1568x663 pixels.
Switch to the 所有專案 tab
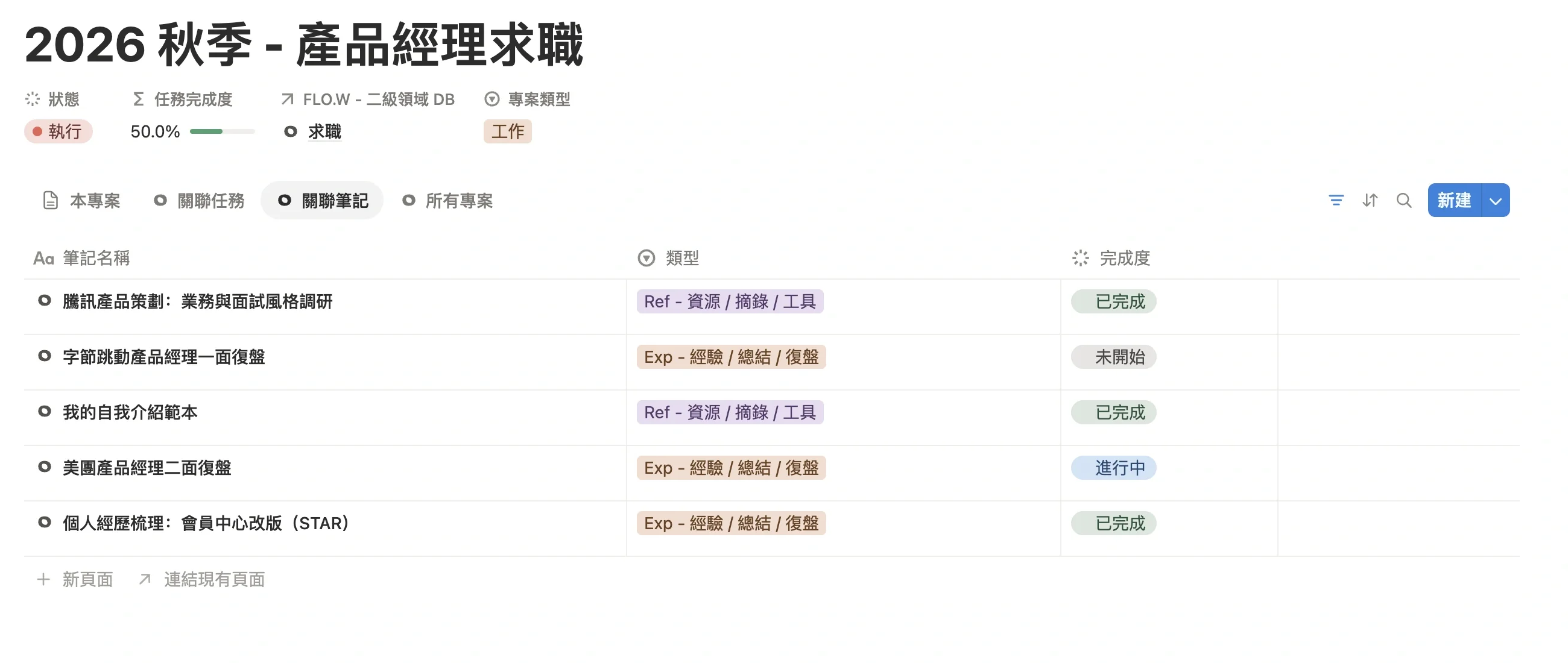click(447, 200)
